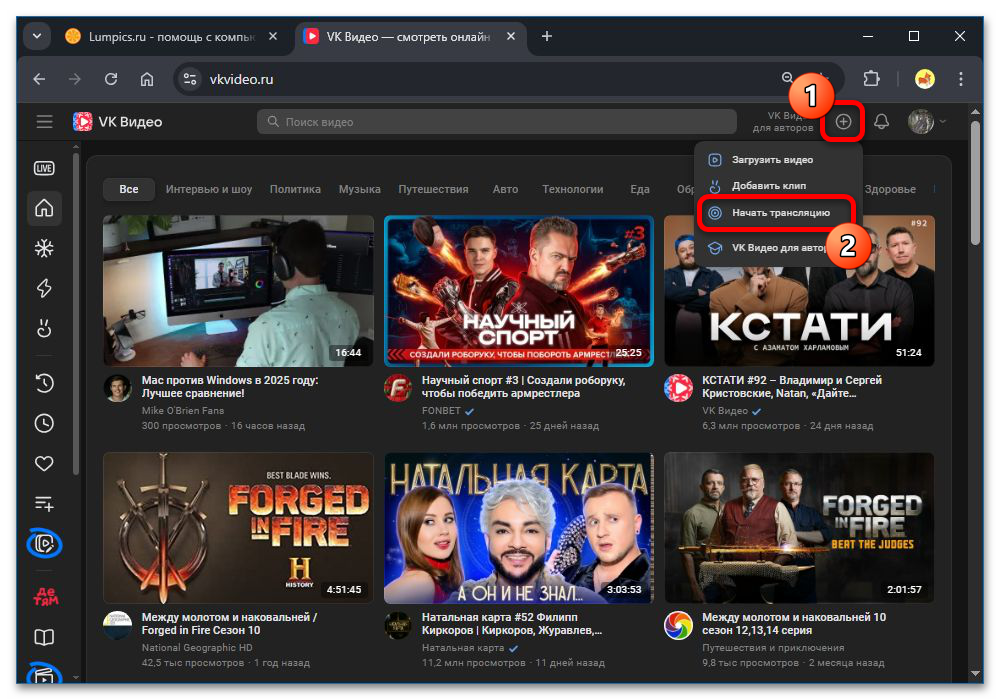
Task: Open a new browser tab
Action: coord(547,36)
